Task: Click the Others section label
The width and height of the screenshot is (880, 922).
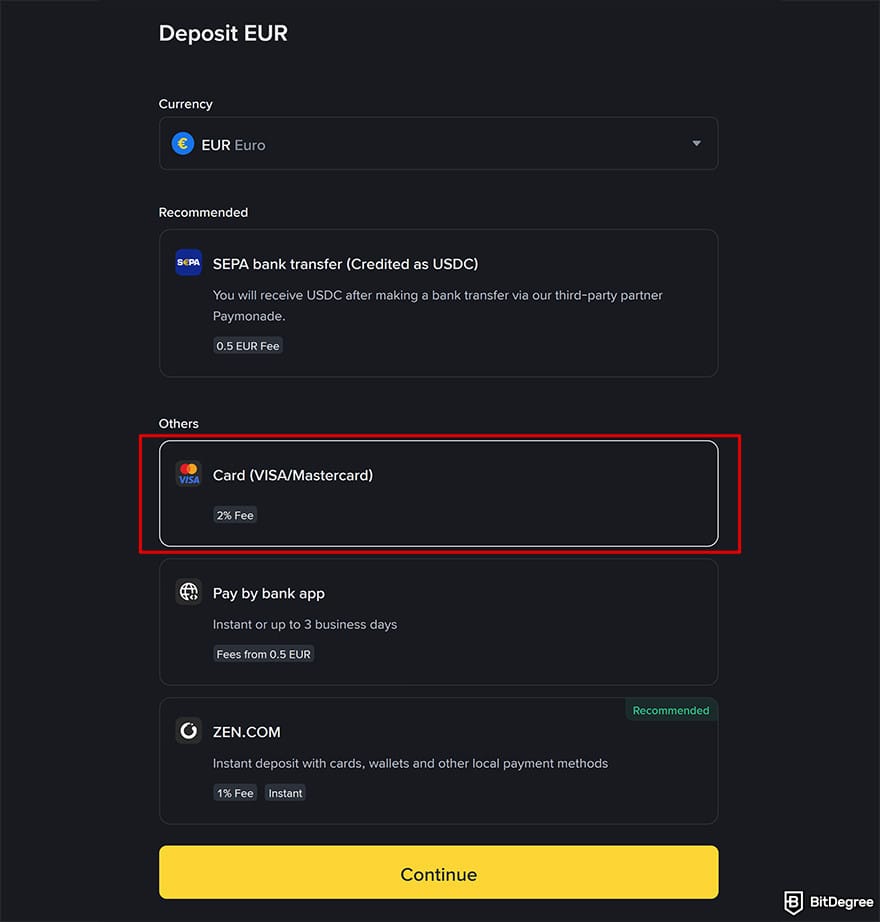Action: coord(178,423)
